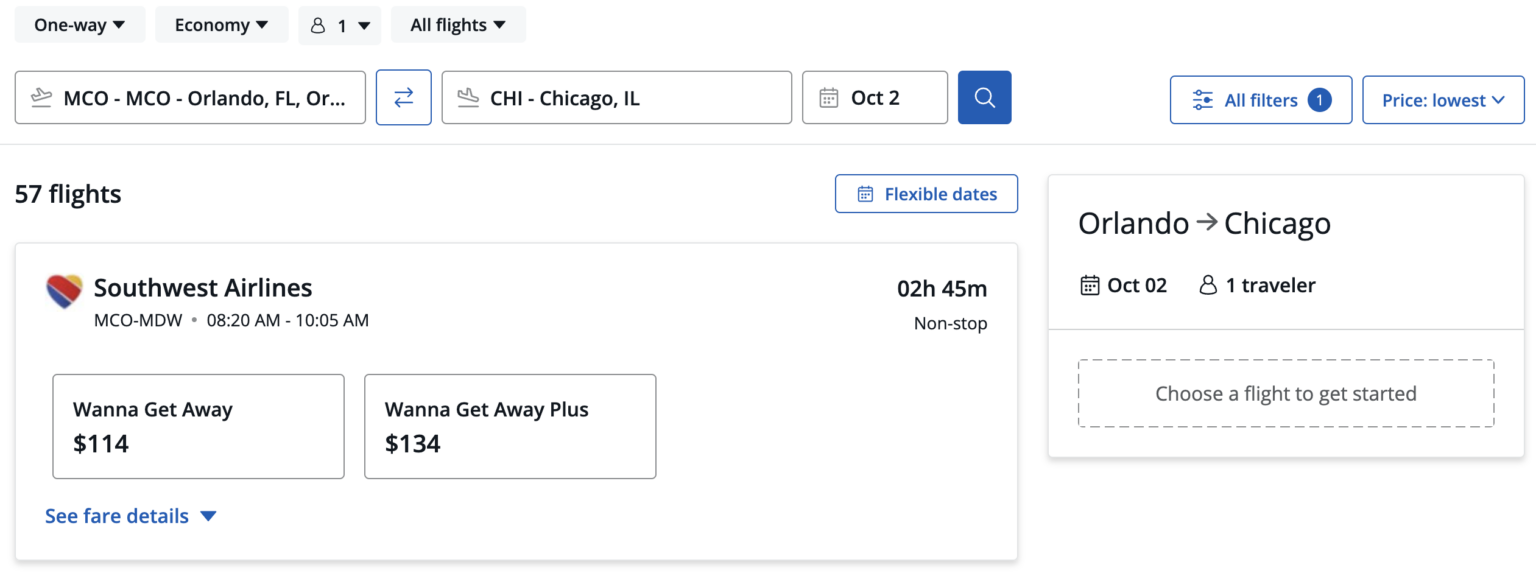Click the departing plane icon in origin field

pos(41,98)
